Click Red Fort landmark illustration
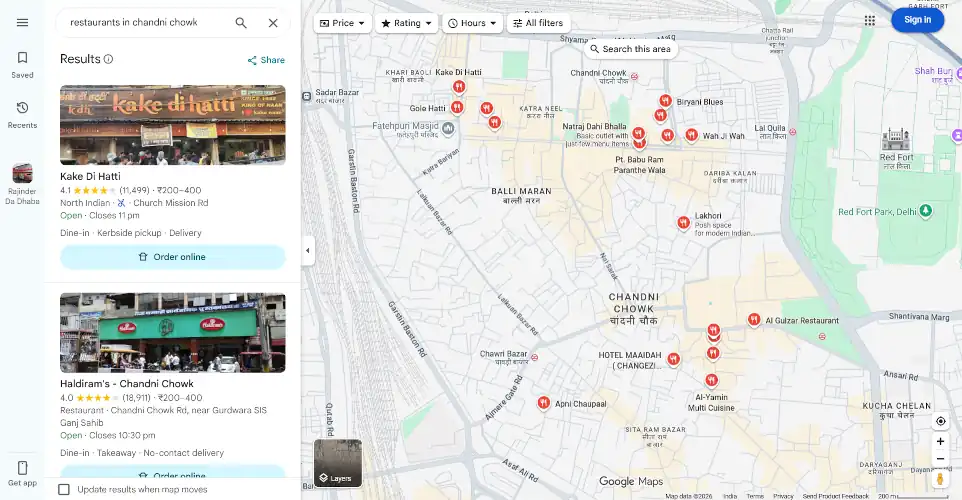 896,140
